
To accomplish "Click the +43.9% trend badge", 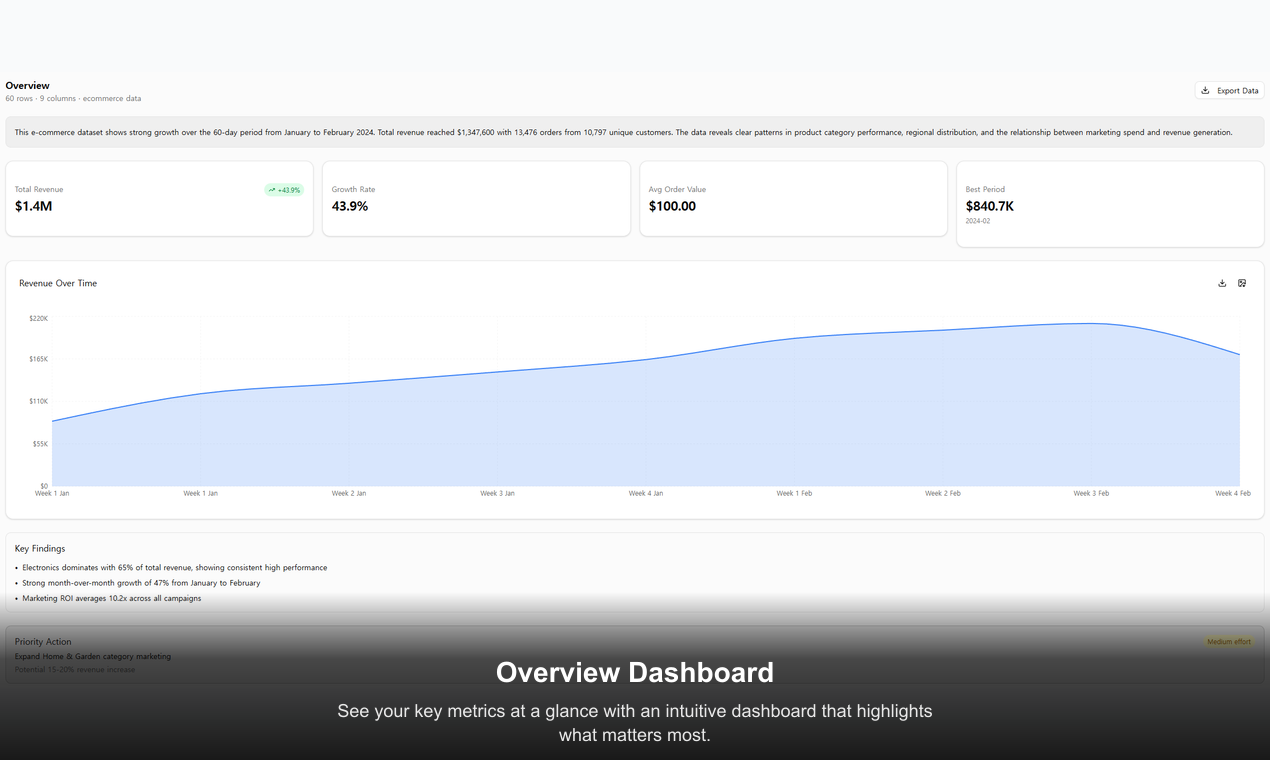I will (284, 189).
